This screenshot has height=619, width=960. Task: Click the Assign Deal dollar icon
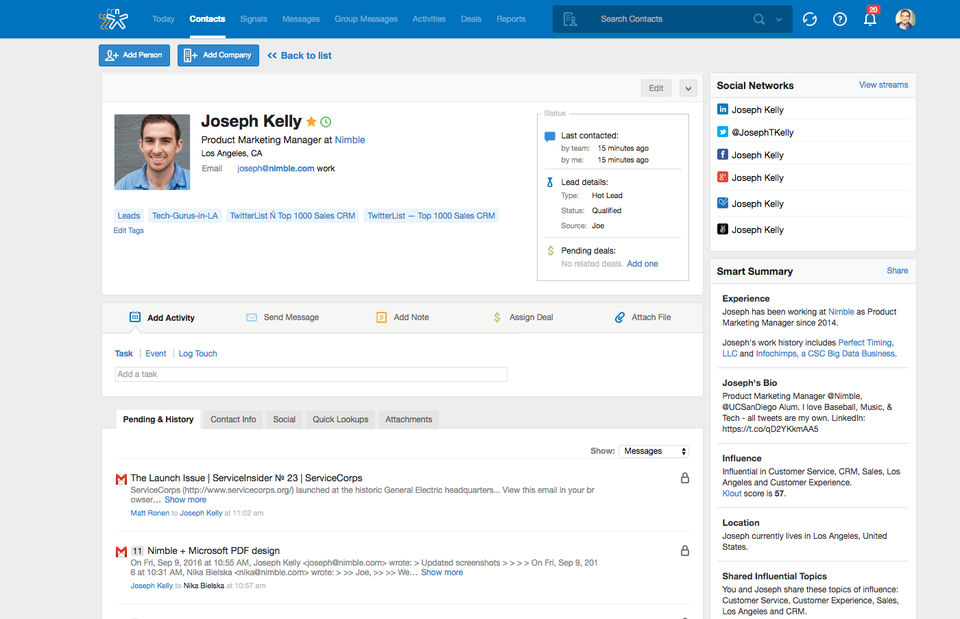(x=497, y=317)
